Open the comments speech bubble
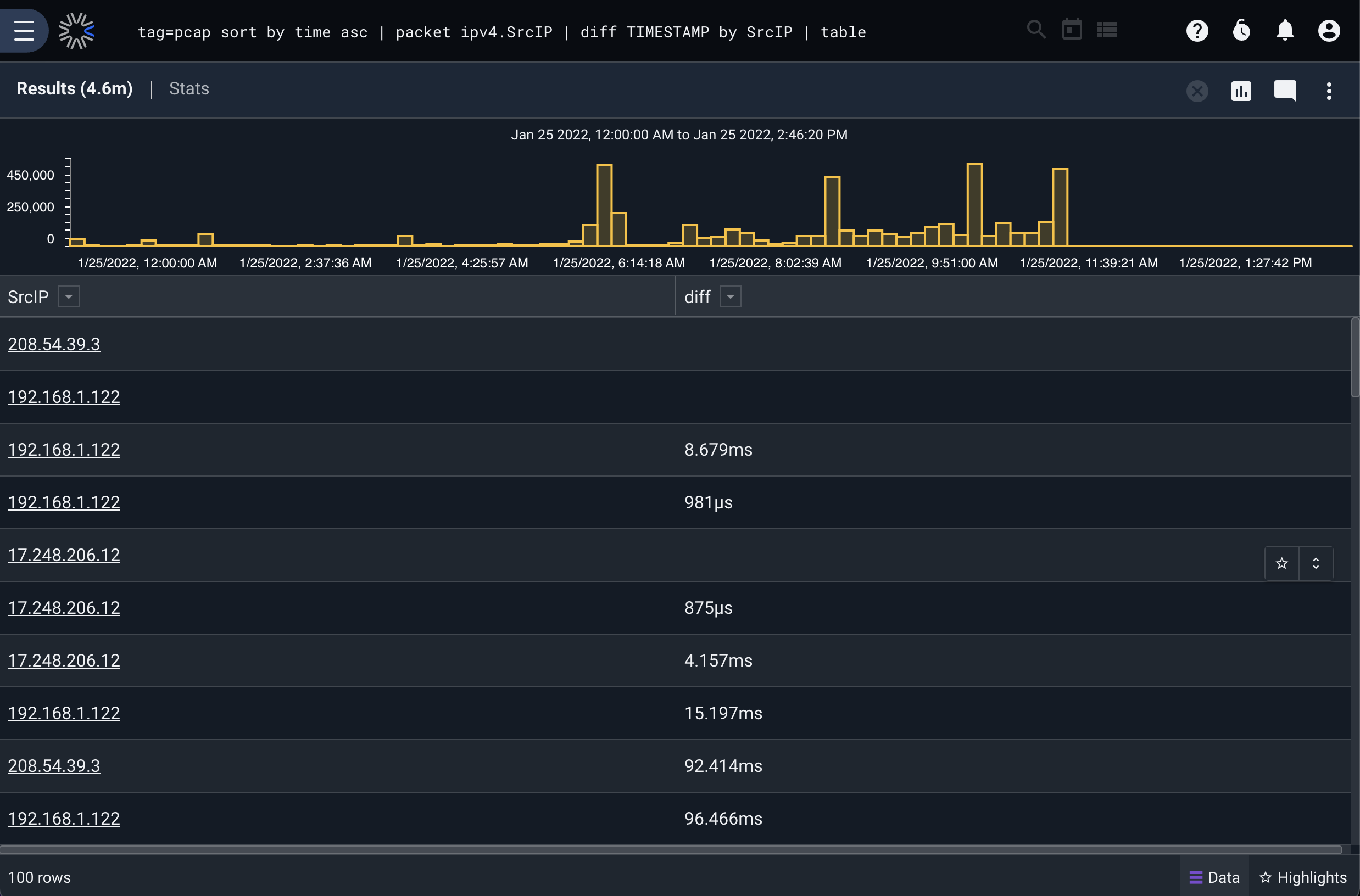 (x=1285, y=91)
